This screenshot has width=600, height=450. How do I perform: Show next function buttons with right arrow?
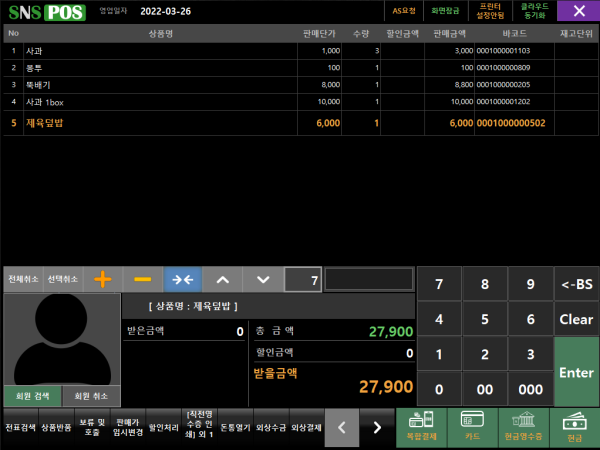[x=377, y=427]
